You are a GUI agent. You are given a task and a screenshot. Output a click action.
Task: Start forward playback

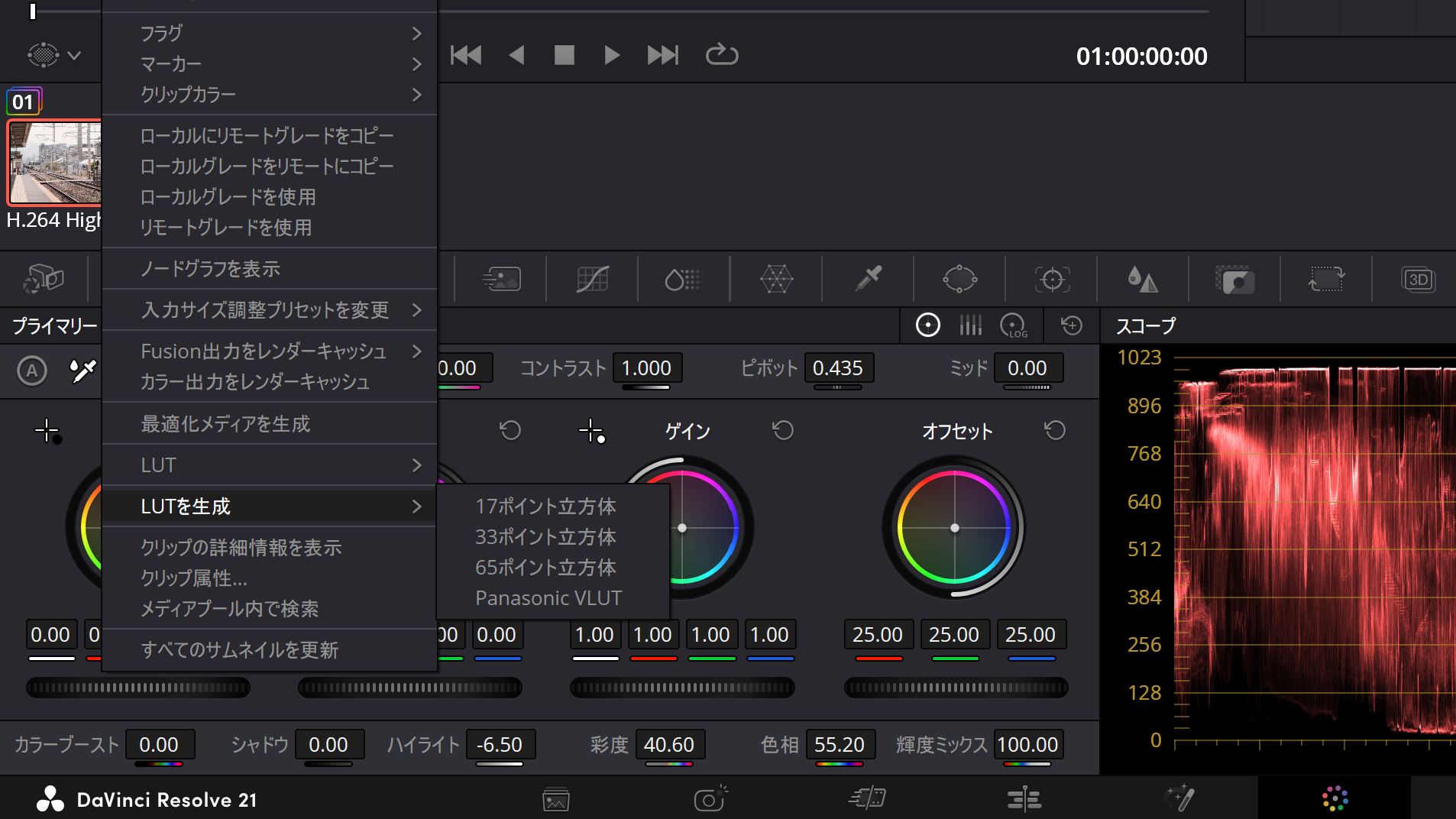pos(612,55)
